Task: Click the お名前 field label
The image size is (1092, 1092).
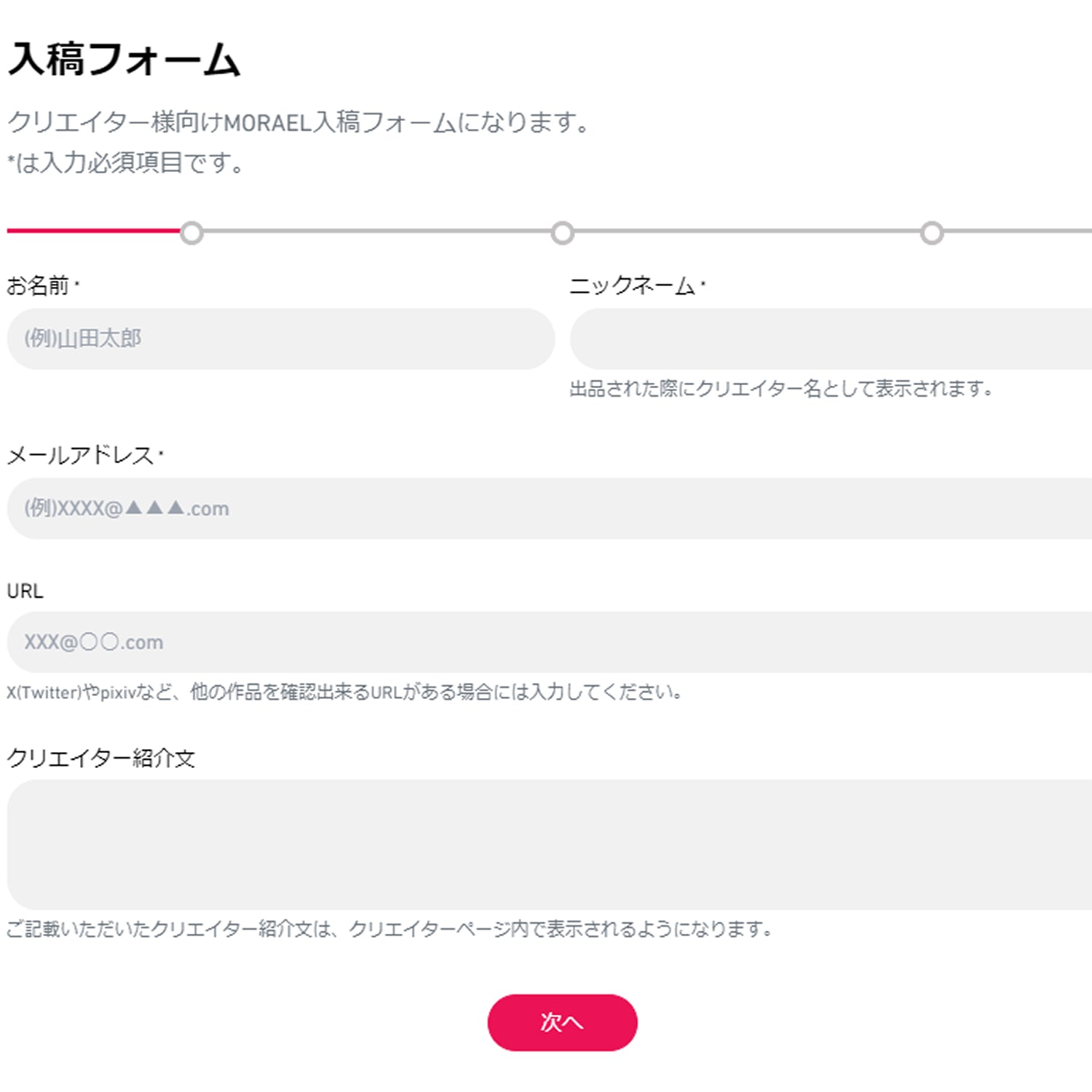Action: (39, 285)
